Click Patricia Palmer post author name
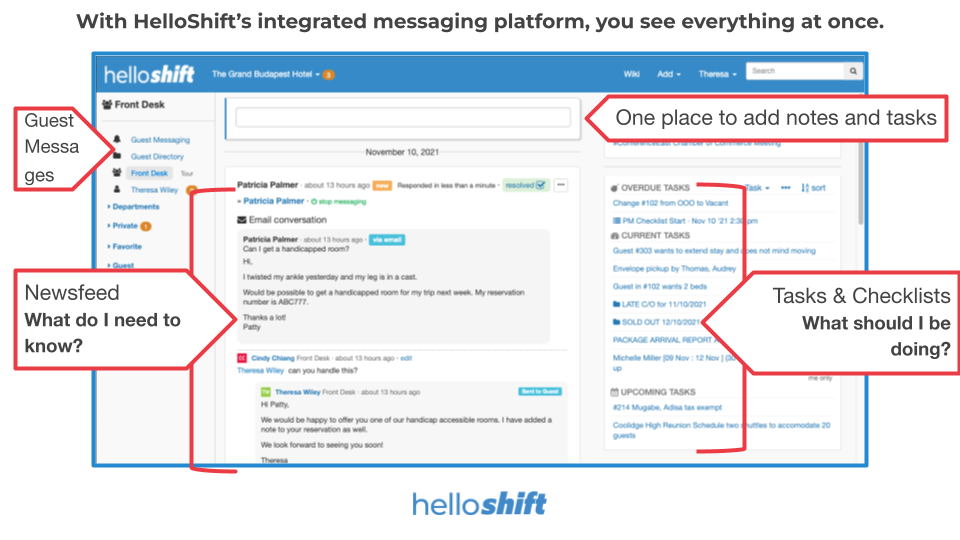The height and width of the screenshot is (540, 960). point(268,185)
